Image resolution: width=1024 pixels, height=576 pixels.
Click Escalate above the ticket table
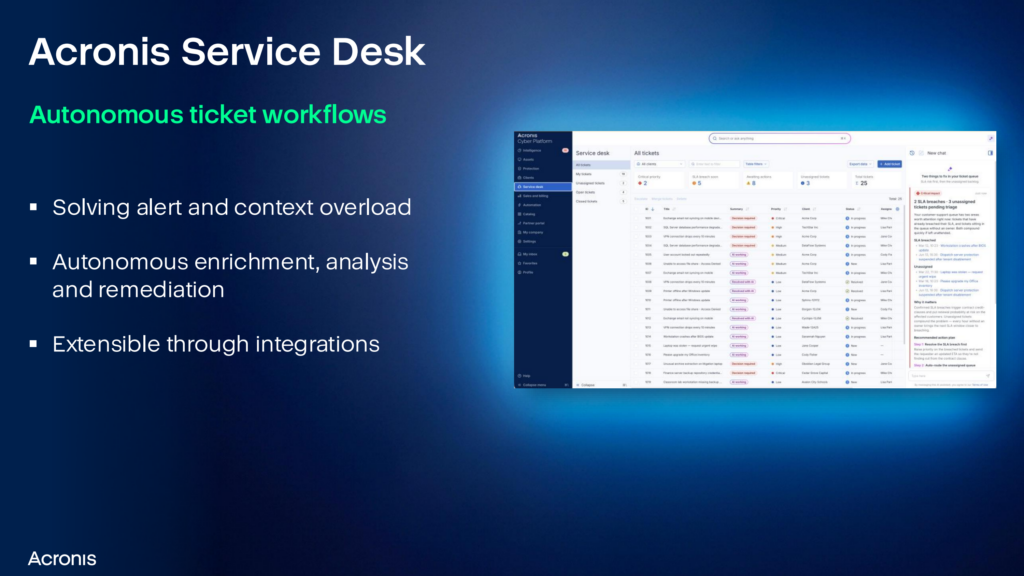641,199
